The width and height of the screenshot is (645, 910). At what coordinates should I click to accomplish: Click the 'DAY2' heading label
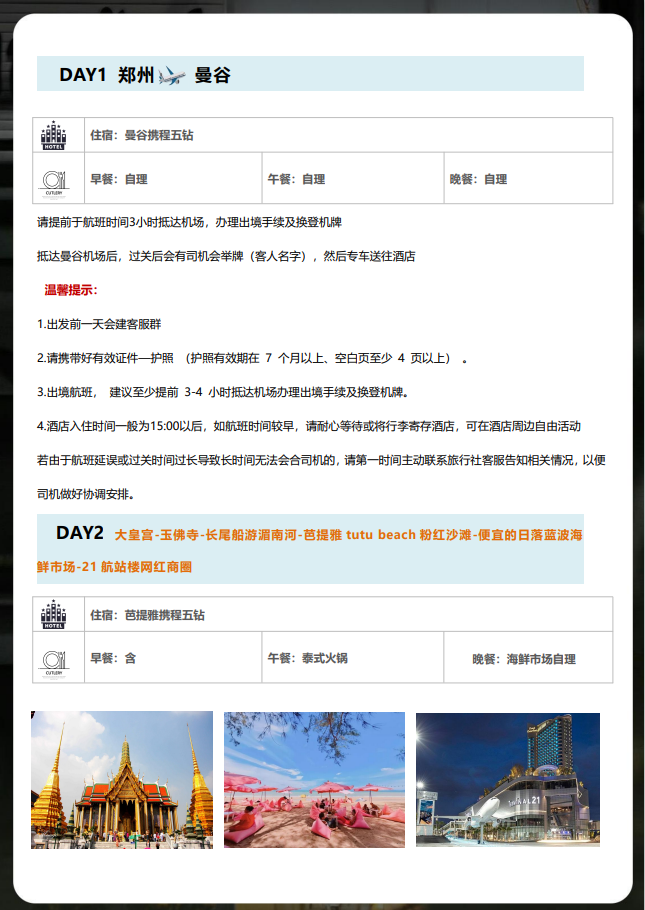[x=80, y=532]
